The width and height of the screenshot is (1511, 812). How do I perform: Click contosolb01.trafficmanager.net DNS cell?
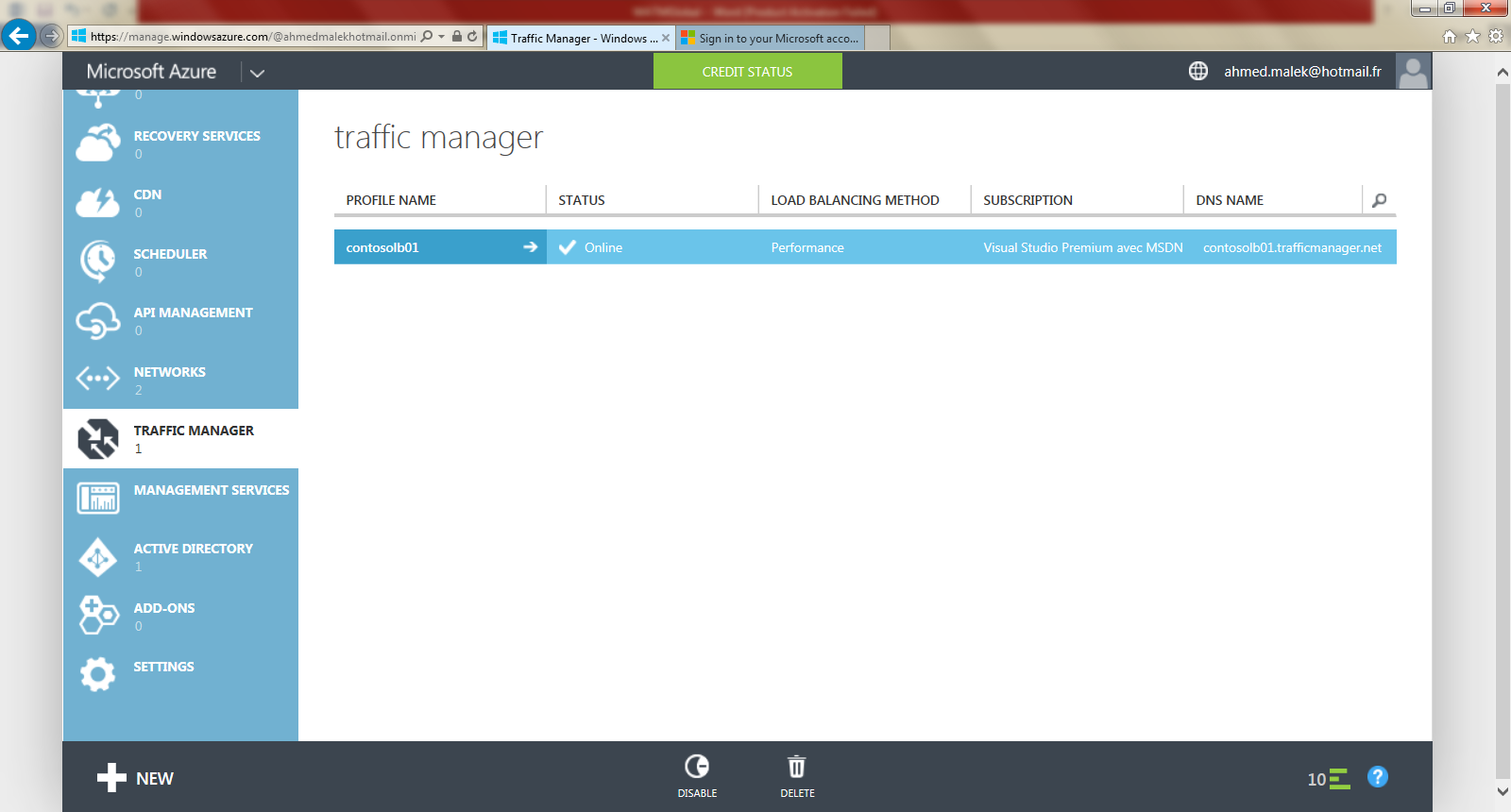tap(1292, 247)
